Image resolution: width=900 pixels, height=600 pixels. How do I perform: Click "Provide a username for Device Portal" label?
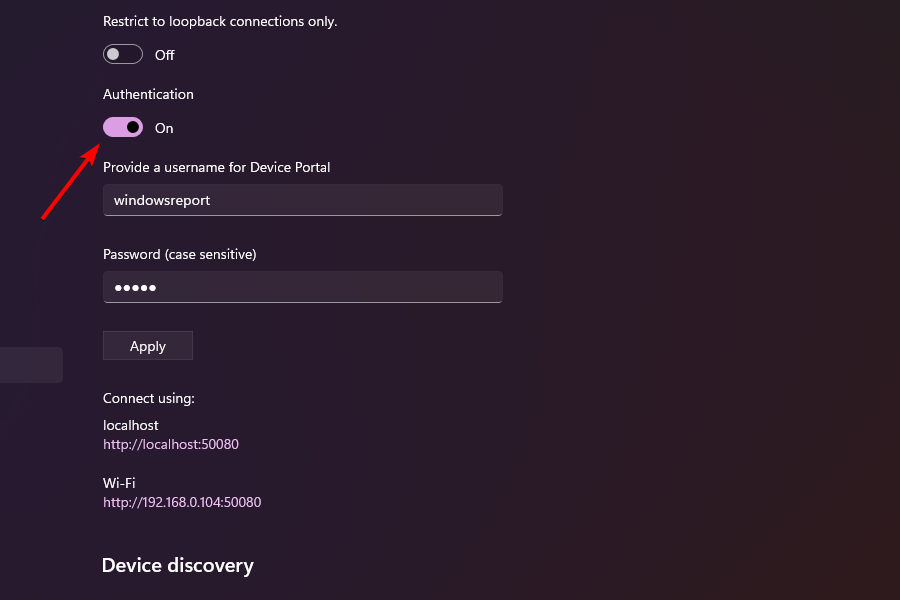[x=216, y=167]
